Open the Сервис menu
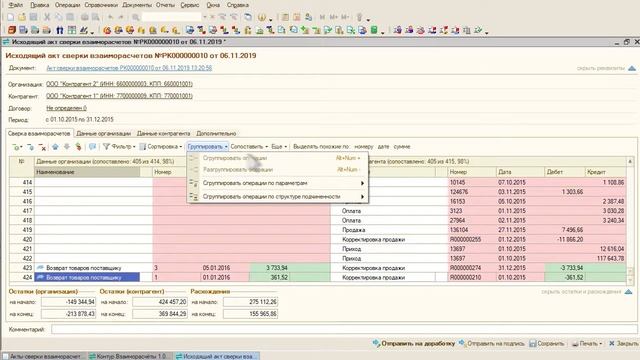The height and width of the screenshot is (360, 640). pyautogui.click(x=190, y=5)
